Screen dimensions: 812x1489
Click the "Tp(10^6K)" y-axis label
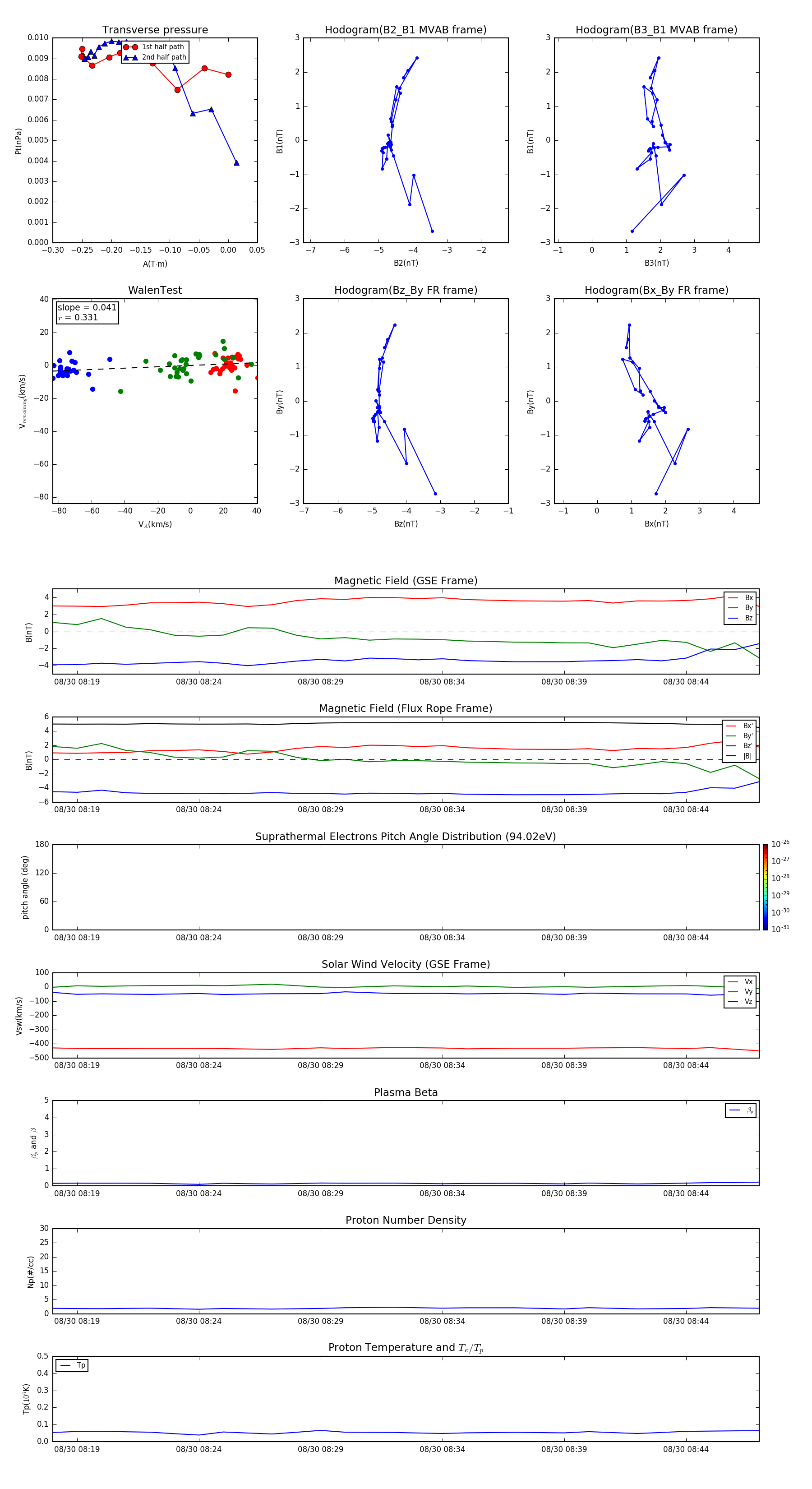[x=26, y=1399]
